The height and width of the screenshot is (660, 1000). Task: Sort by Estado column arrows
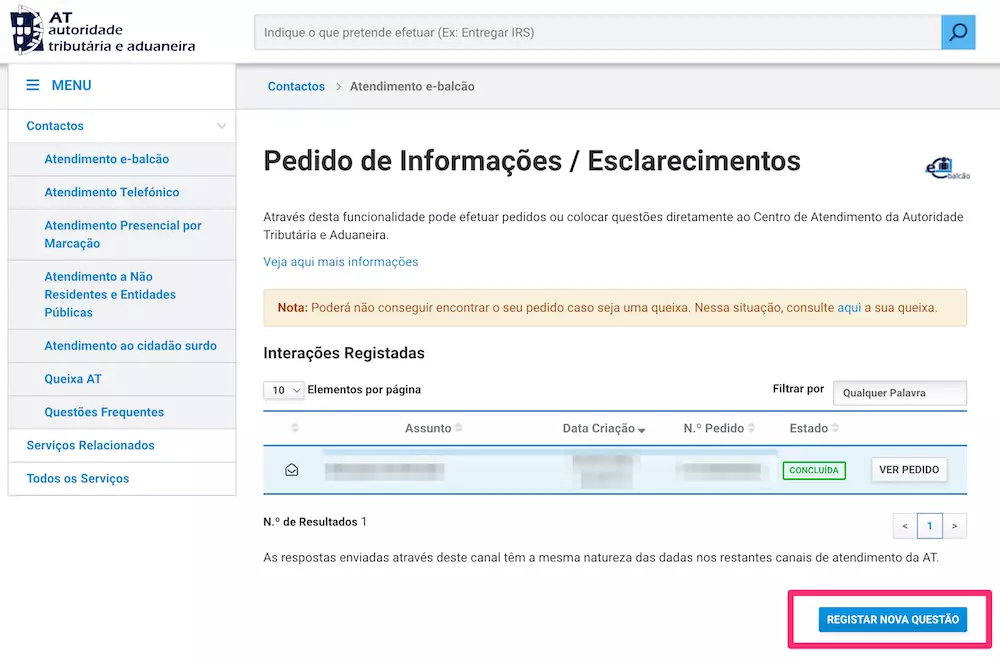pos(835,428)
